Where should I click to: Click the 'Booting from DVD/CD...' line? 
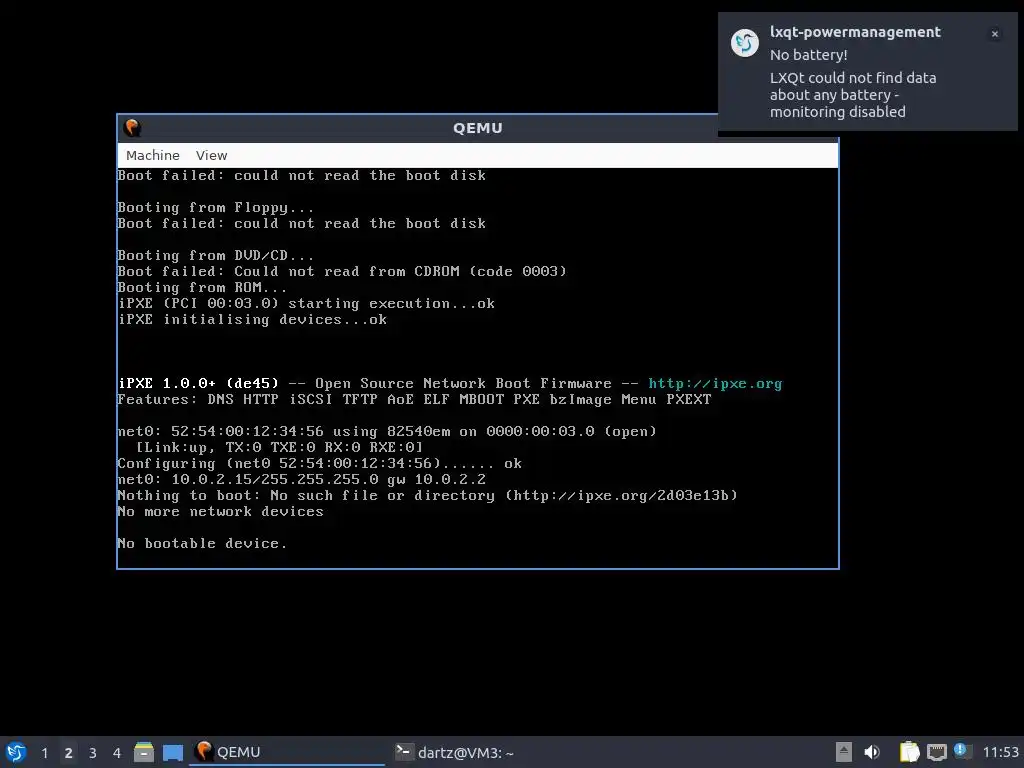pyautogui.click(x=216, y=255)
